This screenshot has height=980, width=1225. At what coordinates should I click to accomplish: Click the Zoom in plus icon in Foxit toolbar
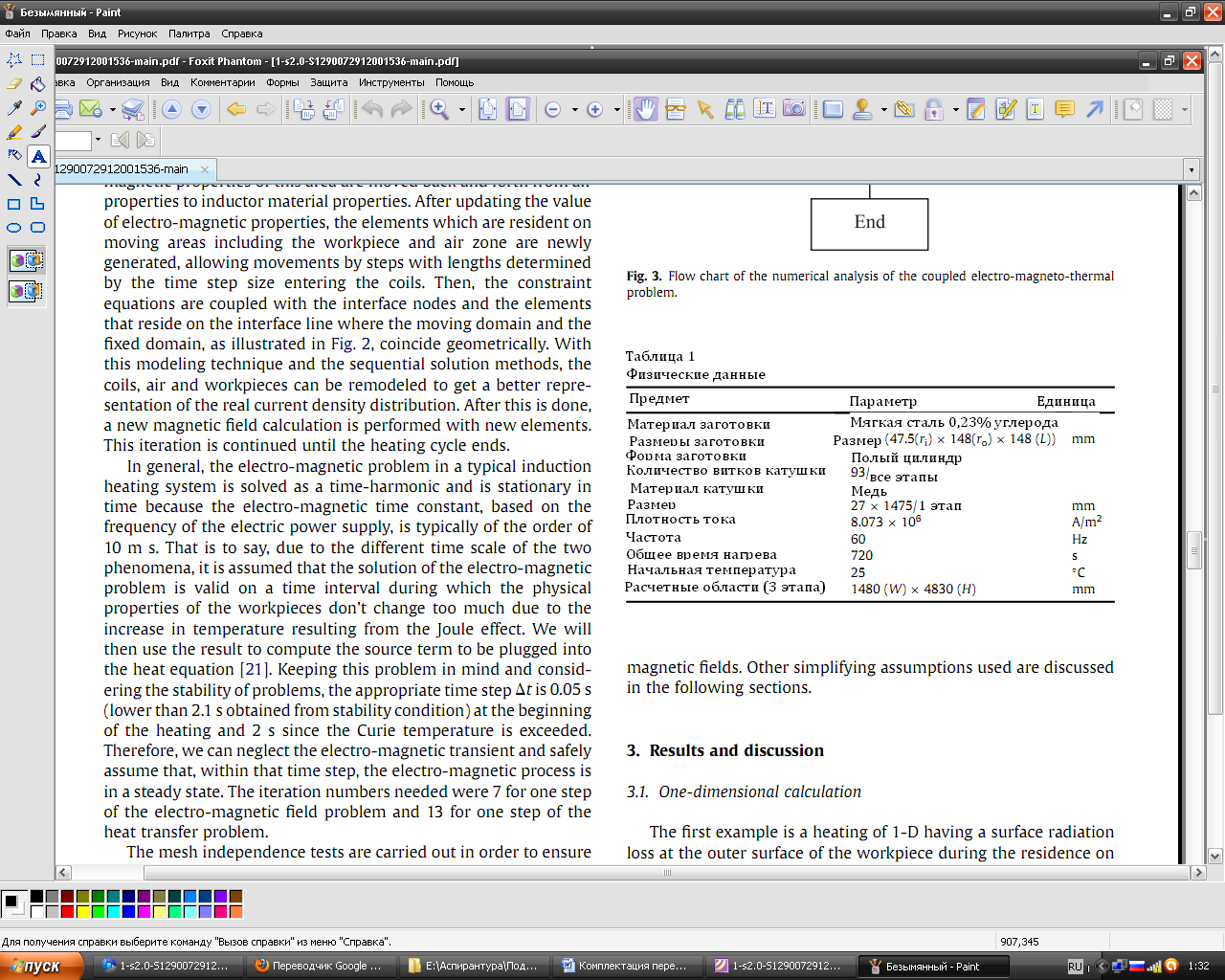tap(594, 109)
